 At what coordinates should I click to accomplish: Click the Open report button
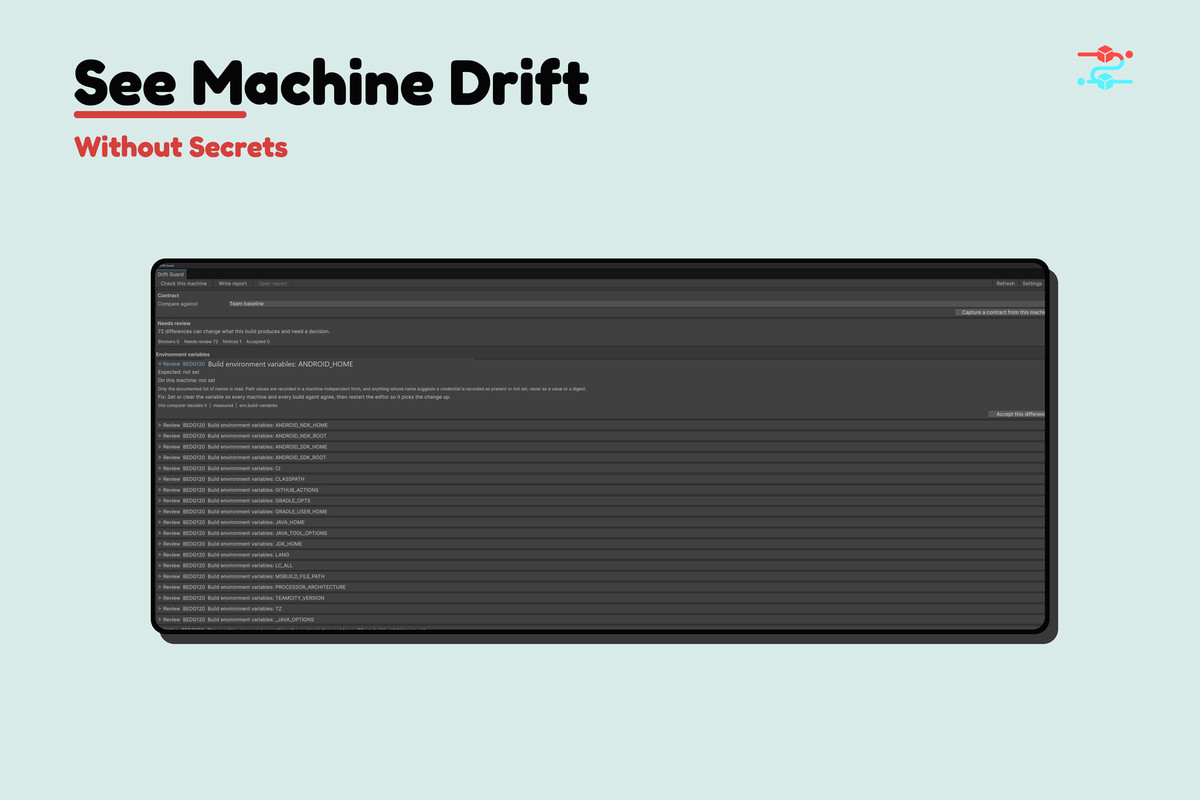272,284
